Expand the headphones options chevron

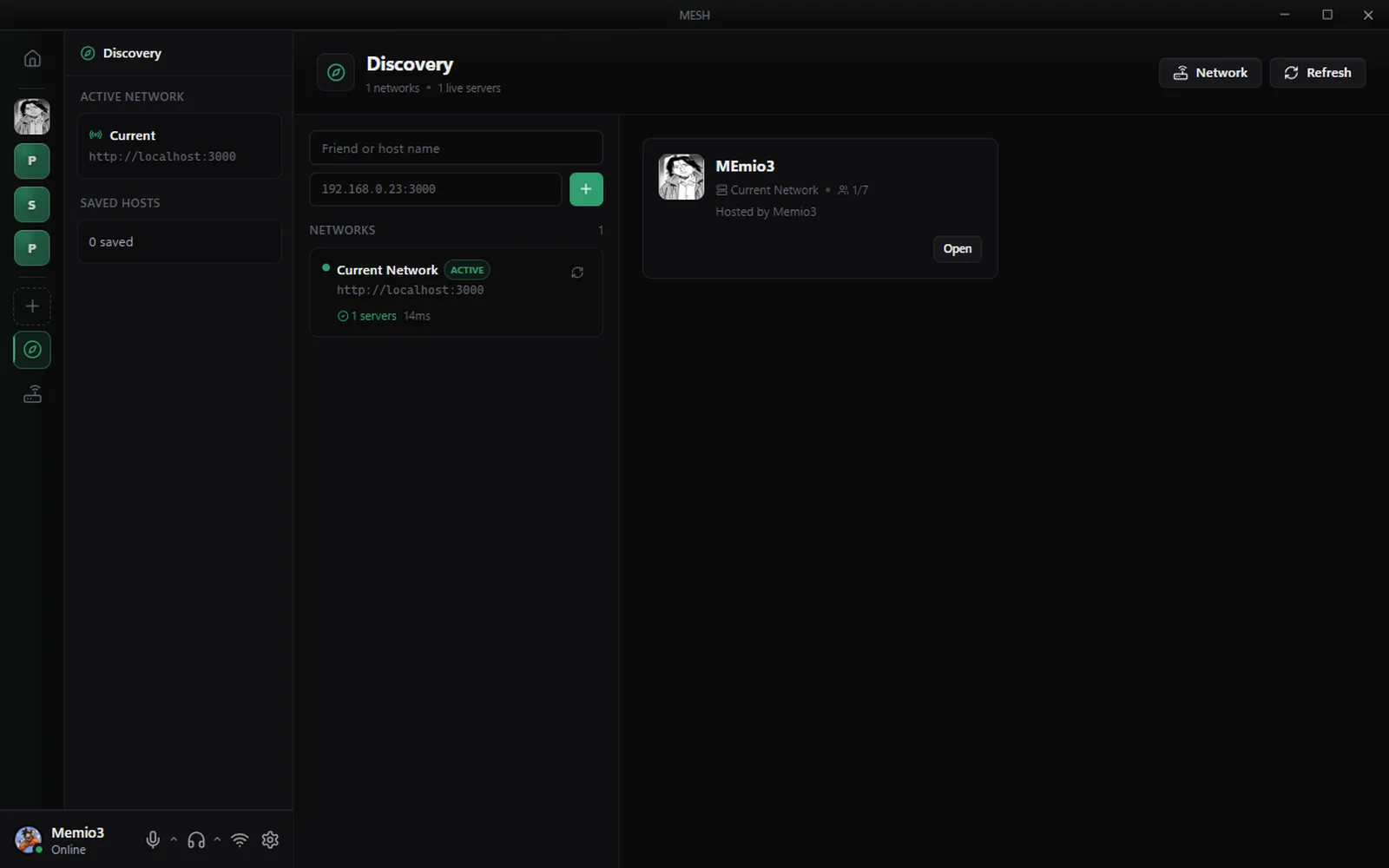(x=217, y=838)
